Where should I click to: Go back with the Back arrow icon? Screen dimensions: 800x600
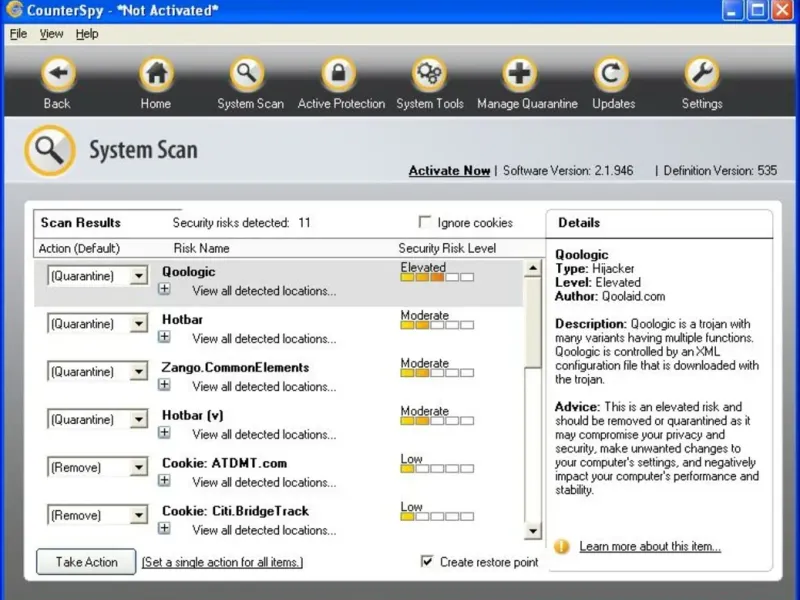58,74
